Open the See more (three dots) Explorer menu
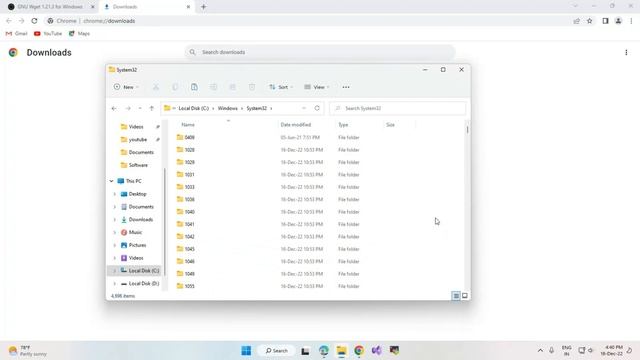The height and width of the screenshot is (360, 640). (346, 87)
